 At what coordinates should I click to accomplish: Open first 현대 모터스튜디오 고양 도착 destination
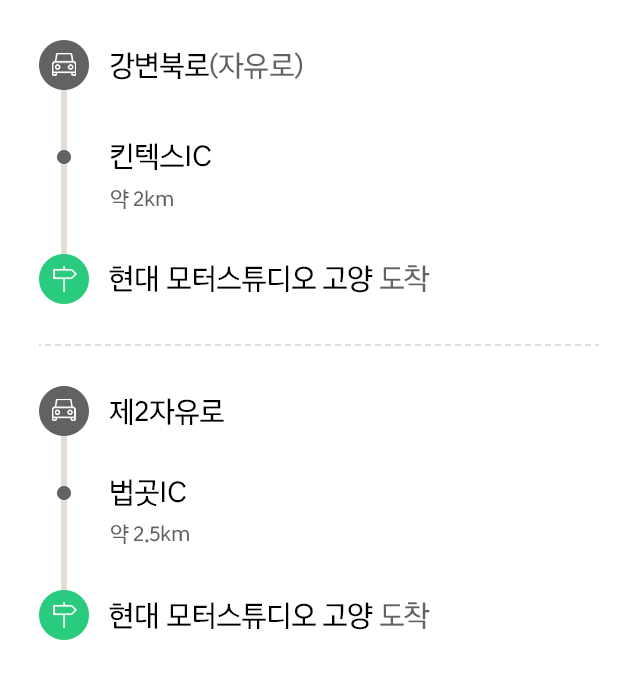(x=269, y=279)
